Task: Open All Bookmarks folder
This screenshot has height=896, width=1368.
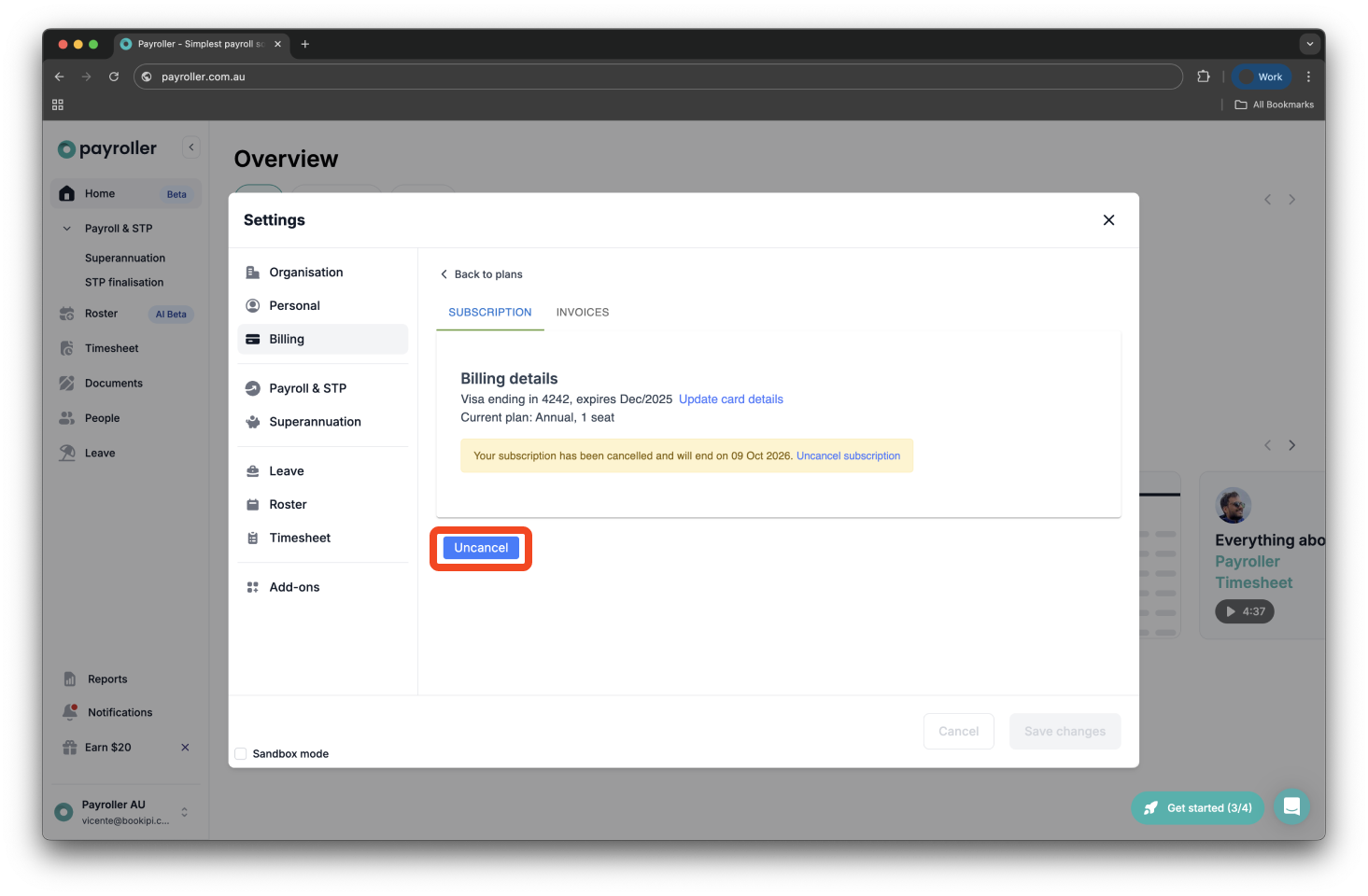Action: pos(1274,105)
